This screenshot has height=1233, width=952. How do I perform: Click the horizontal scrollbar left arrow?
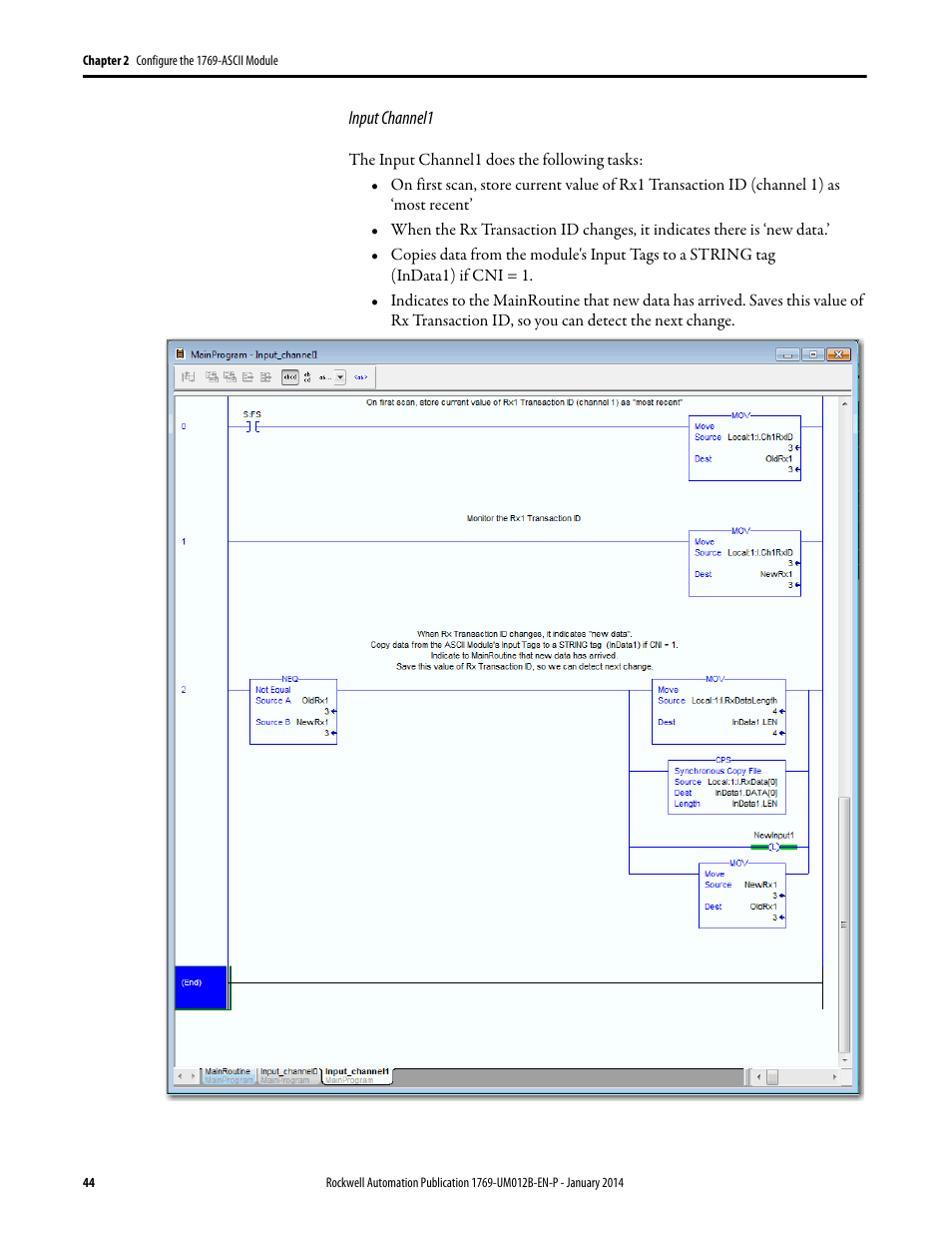click(759, 1076)
